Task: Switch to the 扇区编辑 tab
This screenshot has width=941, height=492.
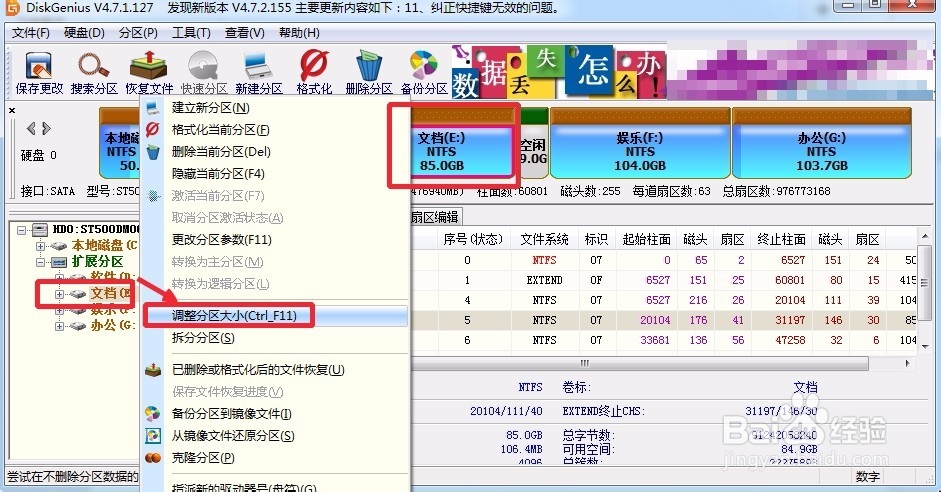Action: click(435, 217)
